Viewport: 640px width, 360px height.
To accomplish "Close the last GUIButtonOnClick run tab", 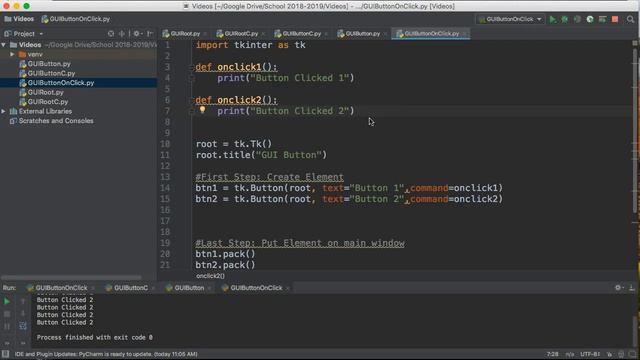I will coord(288,288).
